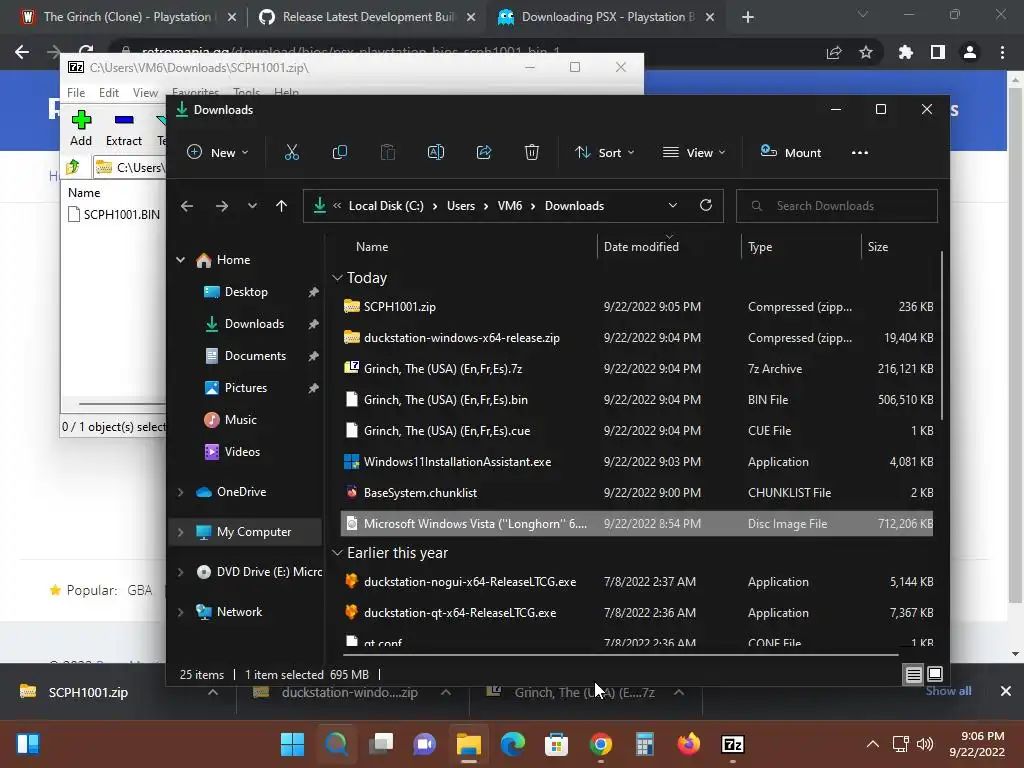Viewport: 1024px width, 768px height.
Task: Click the Share icon in Explorer toolbar
Action: pyautogui.click(x=484, y=152)
